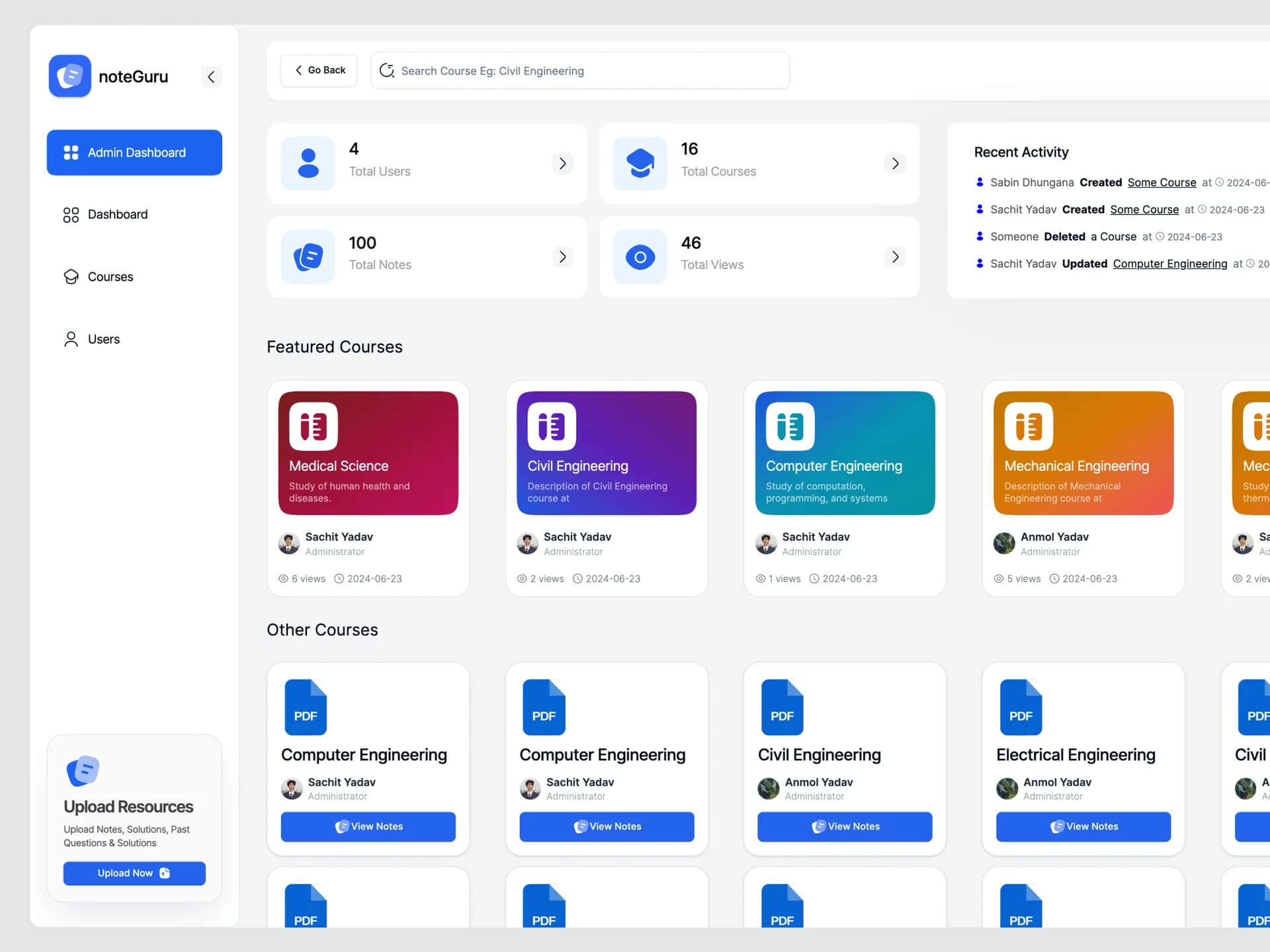Open the Computer Engineering link in Recent Activity

[1169, 264]
